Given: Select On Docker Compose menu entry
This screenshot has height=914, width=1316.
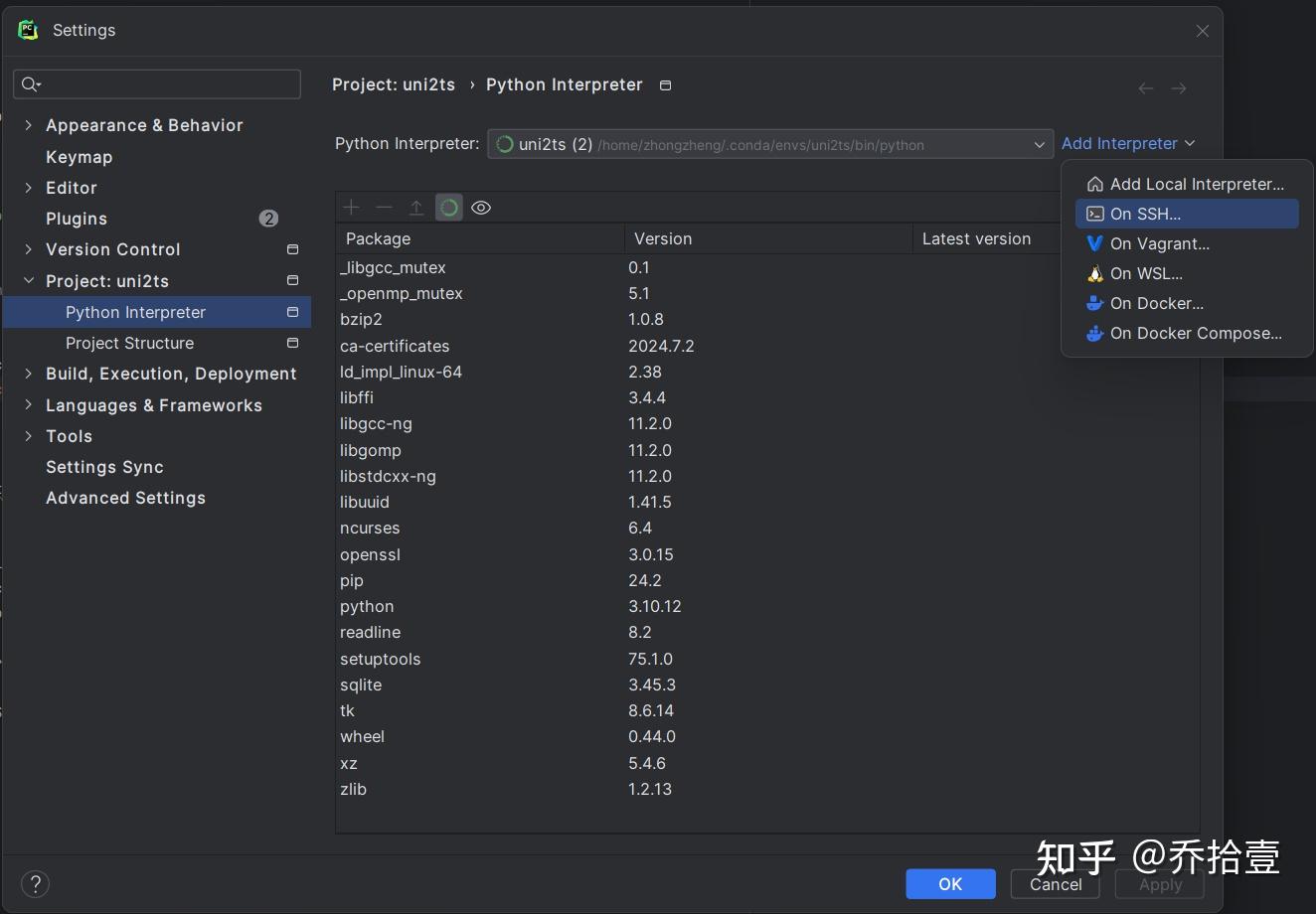Looking at the screenshot, I should click(1195, 334).
